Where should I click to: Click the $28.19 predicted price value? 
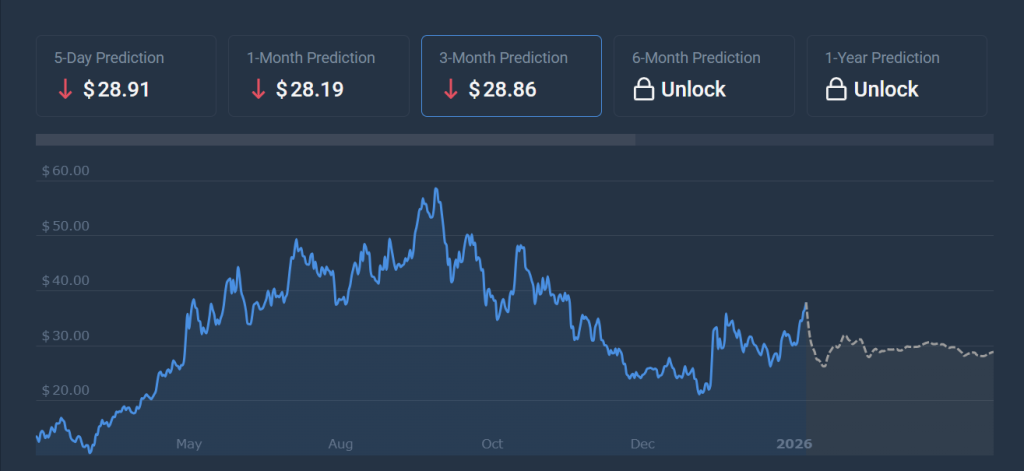point(309,90)
